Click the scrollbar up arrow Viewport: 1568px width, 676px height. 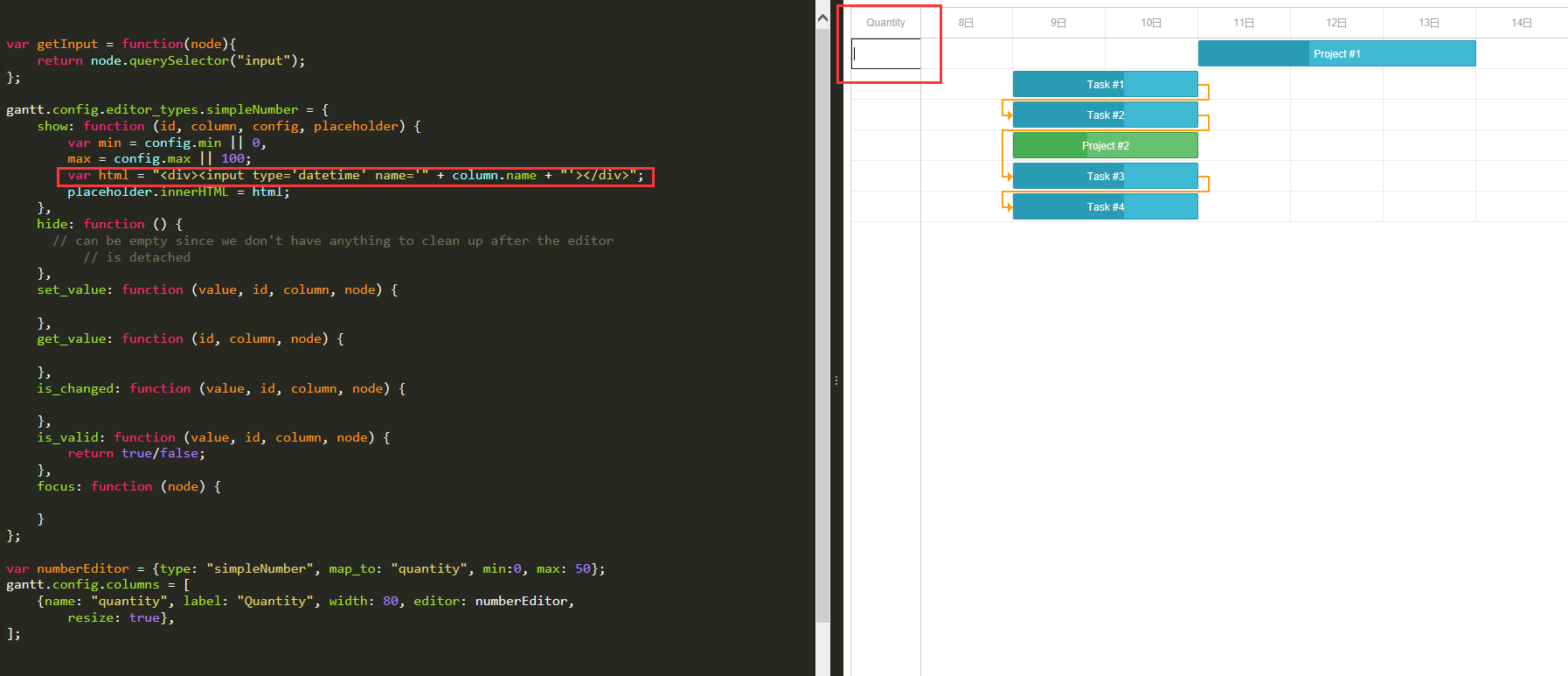point(822,17)
